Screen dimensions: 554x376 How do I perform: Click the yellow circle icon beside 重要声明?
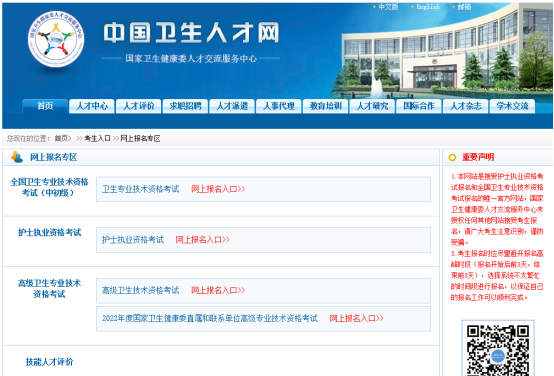452,157
